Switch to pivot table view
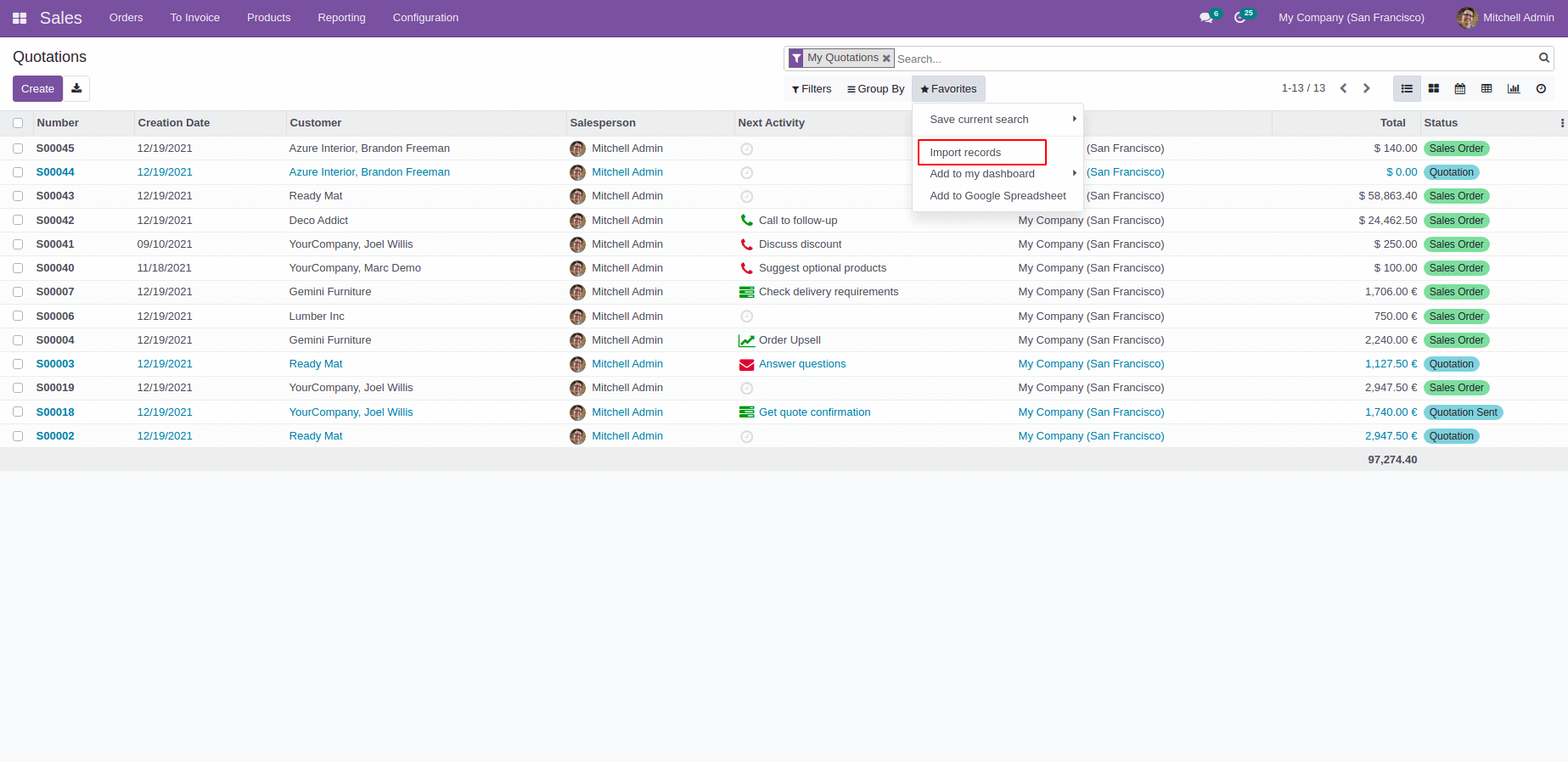Image resolution: width=1568 pixels, height=762 pixels. pos(1487,88)
